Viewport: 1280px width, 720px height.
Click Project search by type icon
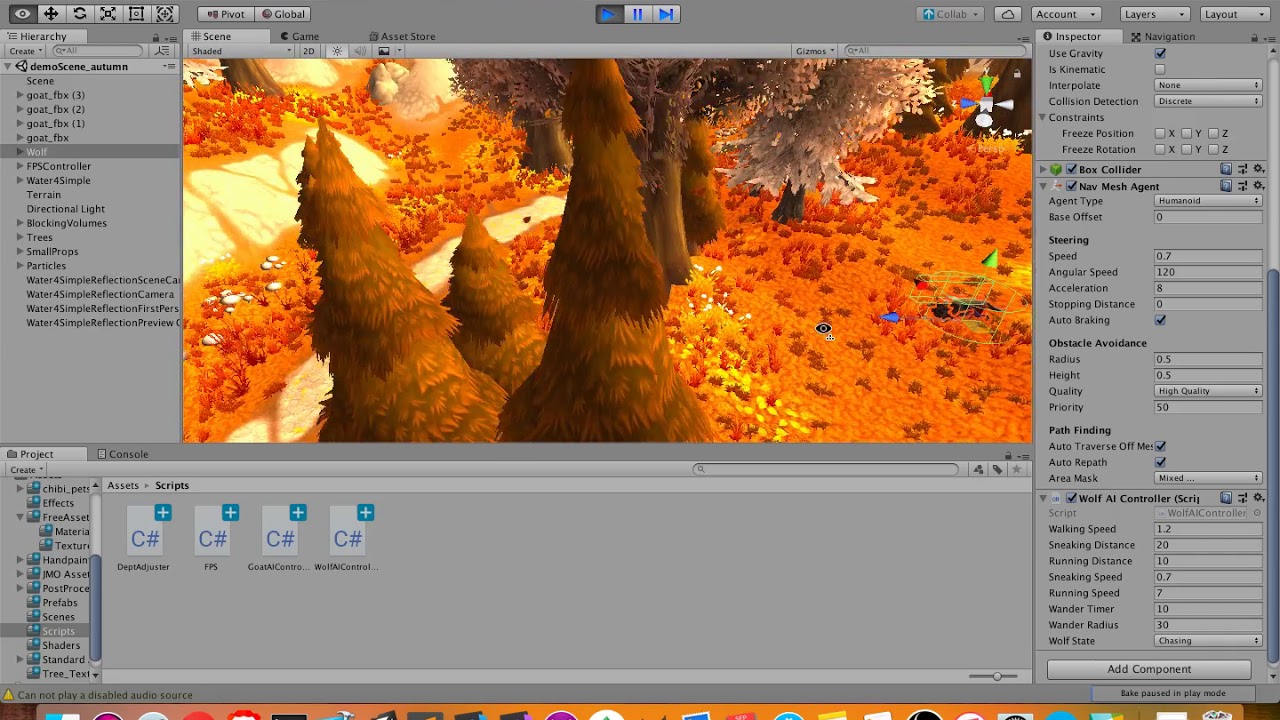979,469
